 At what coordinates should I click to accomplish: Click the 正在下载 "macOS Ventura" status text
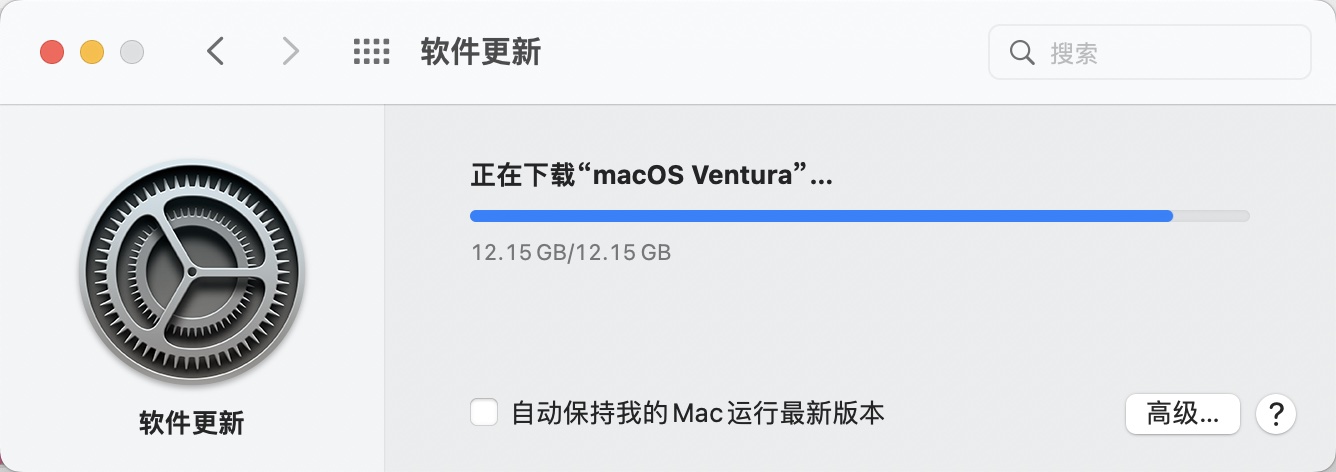coord(652,177)
